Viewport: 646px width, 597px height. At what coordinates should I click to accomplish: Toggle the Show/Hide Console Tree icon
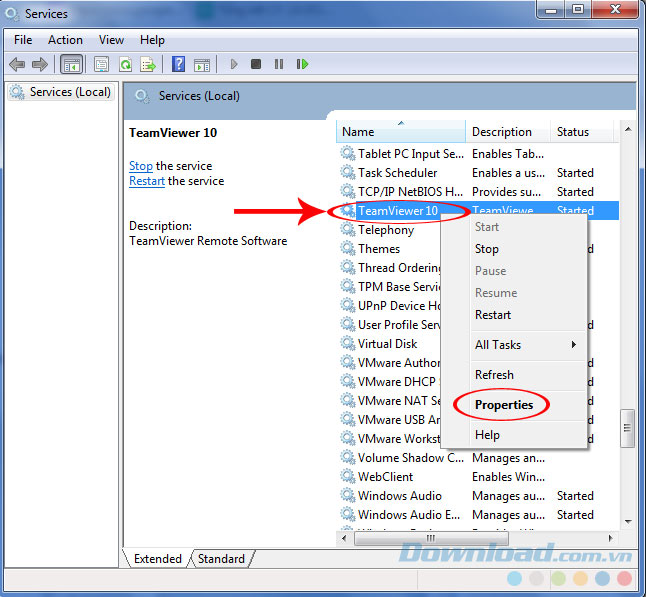(x=72, y=64)
